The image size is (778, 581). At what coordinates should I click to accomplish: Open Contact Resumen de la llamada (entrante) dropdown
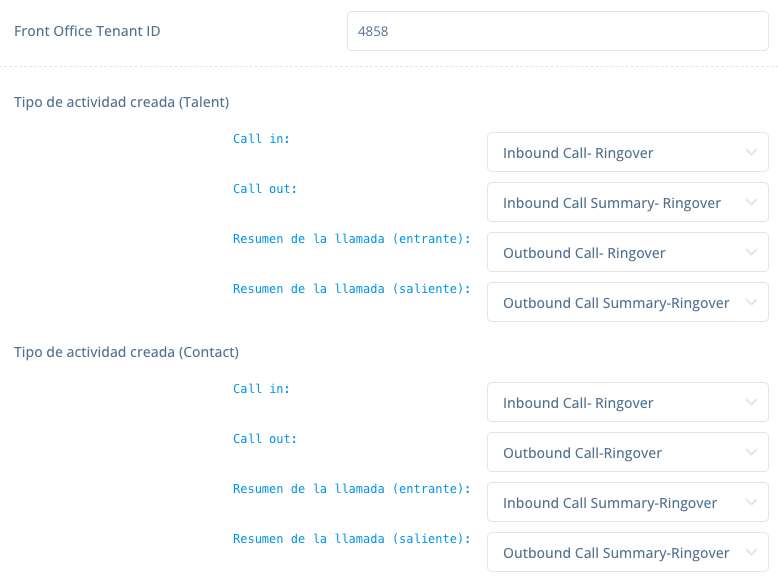(628, 503)
